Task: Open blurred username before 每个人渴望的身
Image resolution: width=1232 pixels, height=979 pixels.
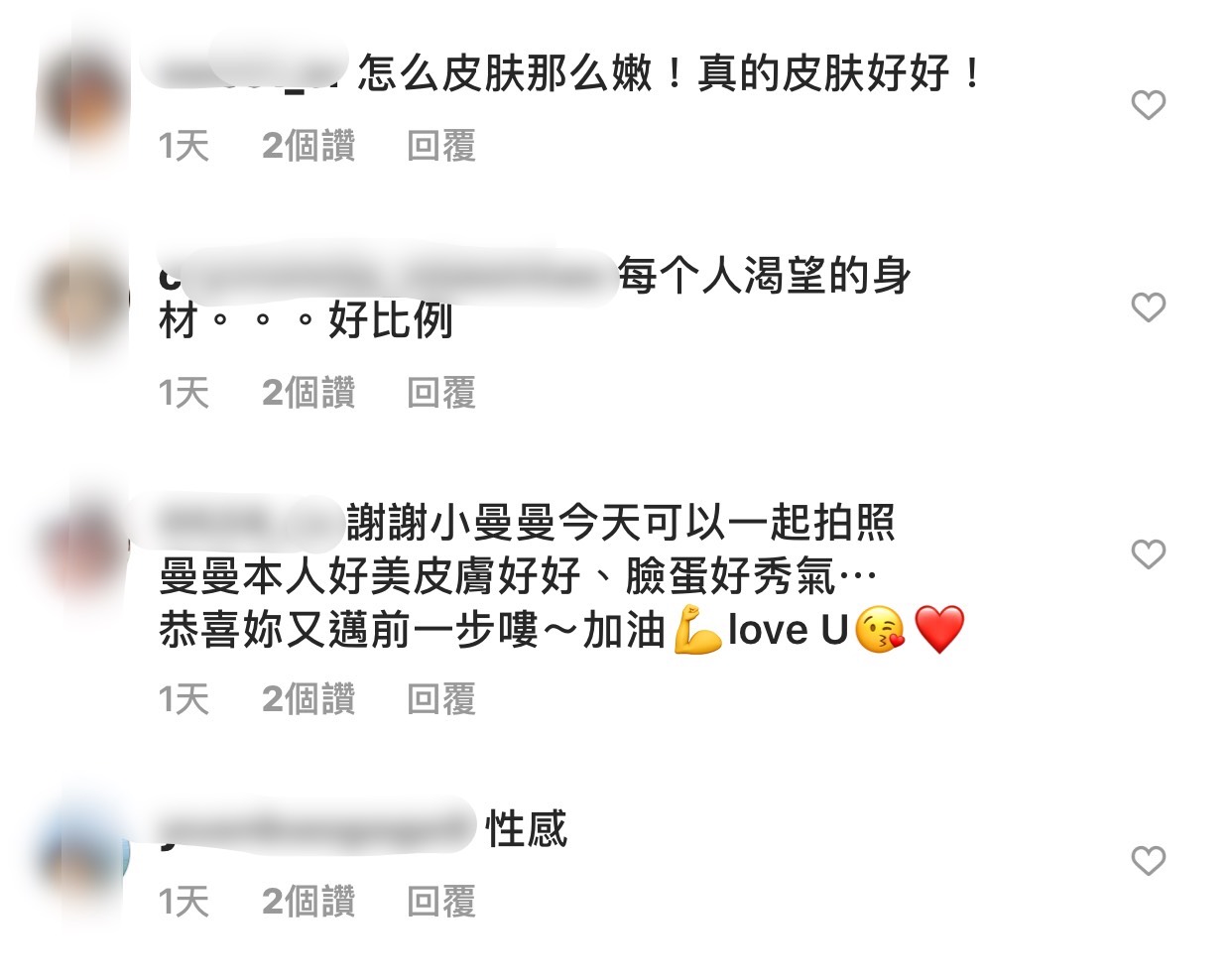Action: point(387,275)
